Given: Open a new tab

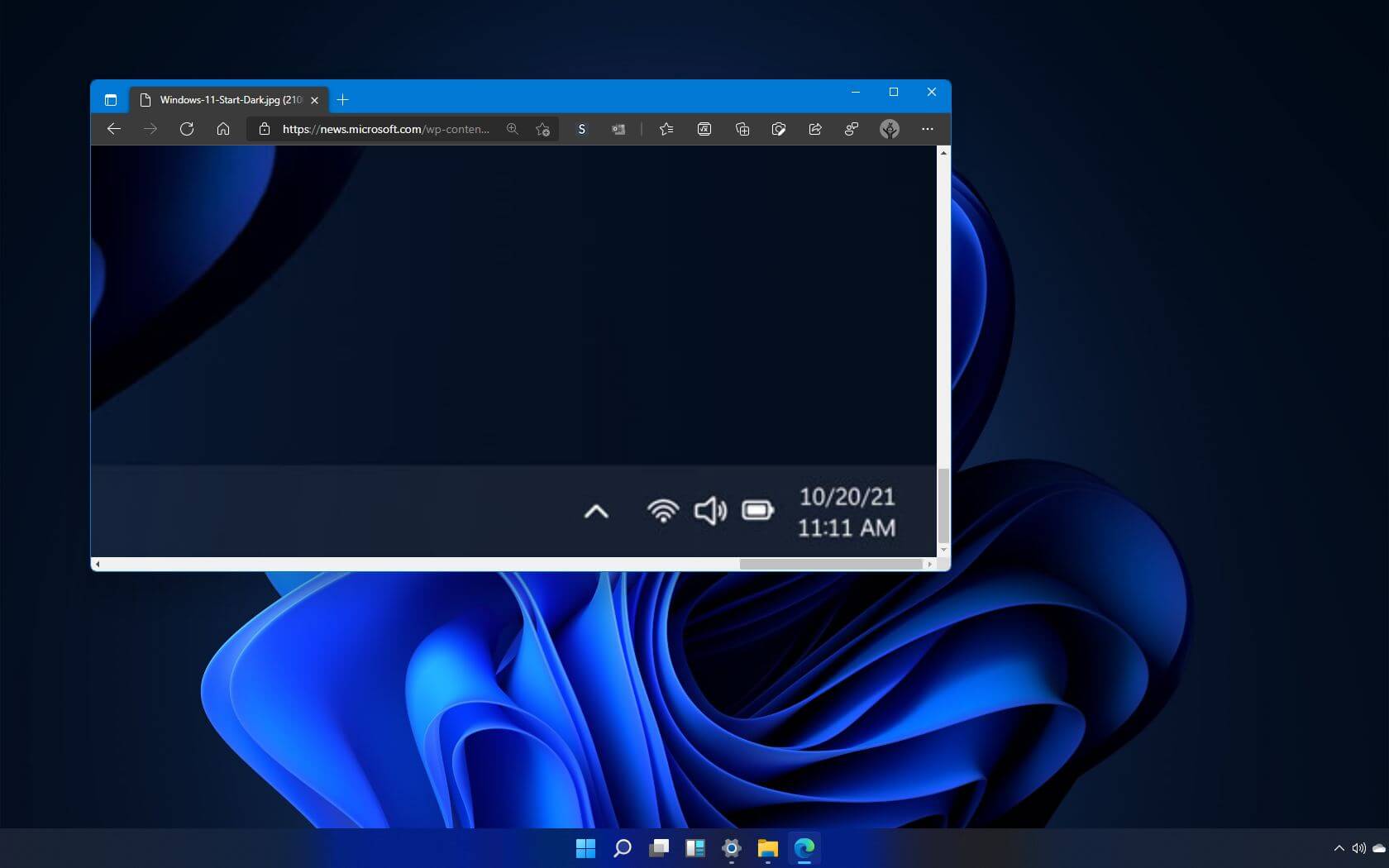Looking at the screenshot, I should [342, 100].
